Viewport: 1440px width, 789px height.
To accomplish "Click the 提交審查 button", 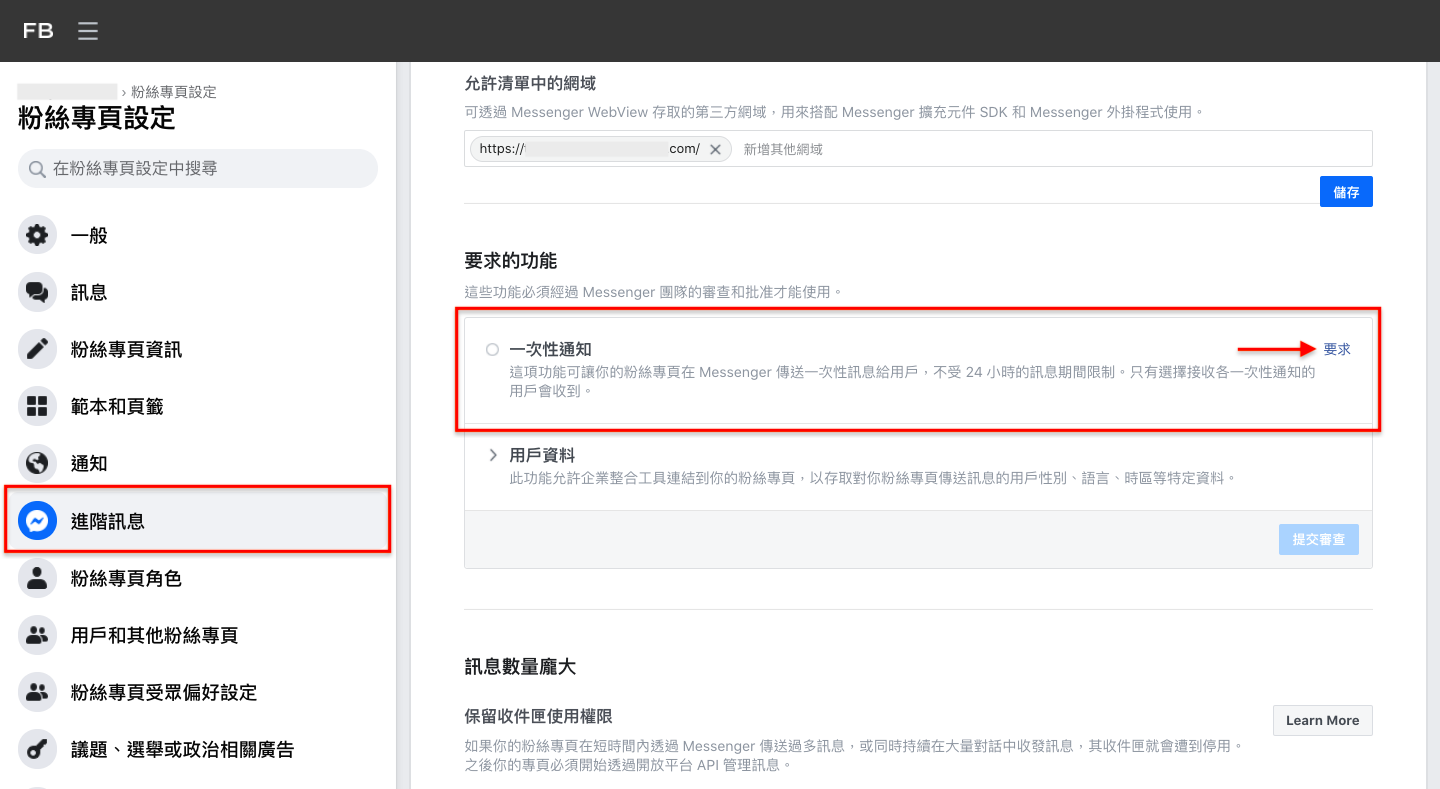I will pyautogui.click(x=1318, y=540).
